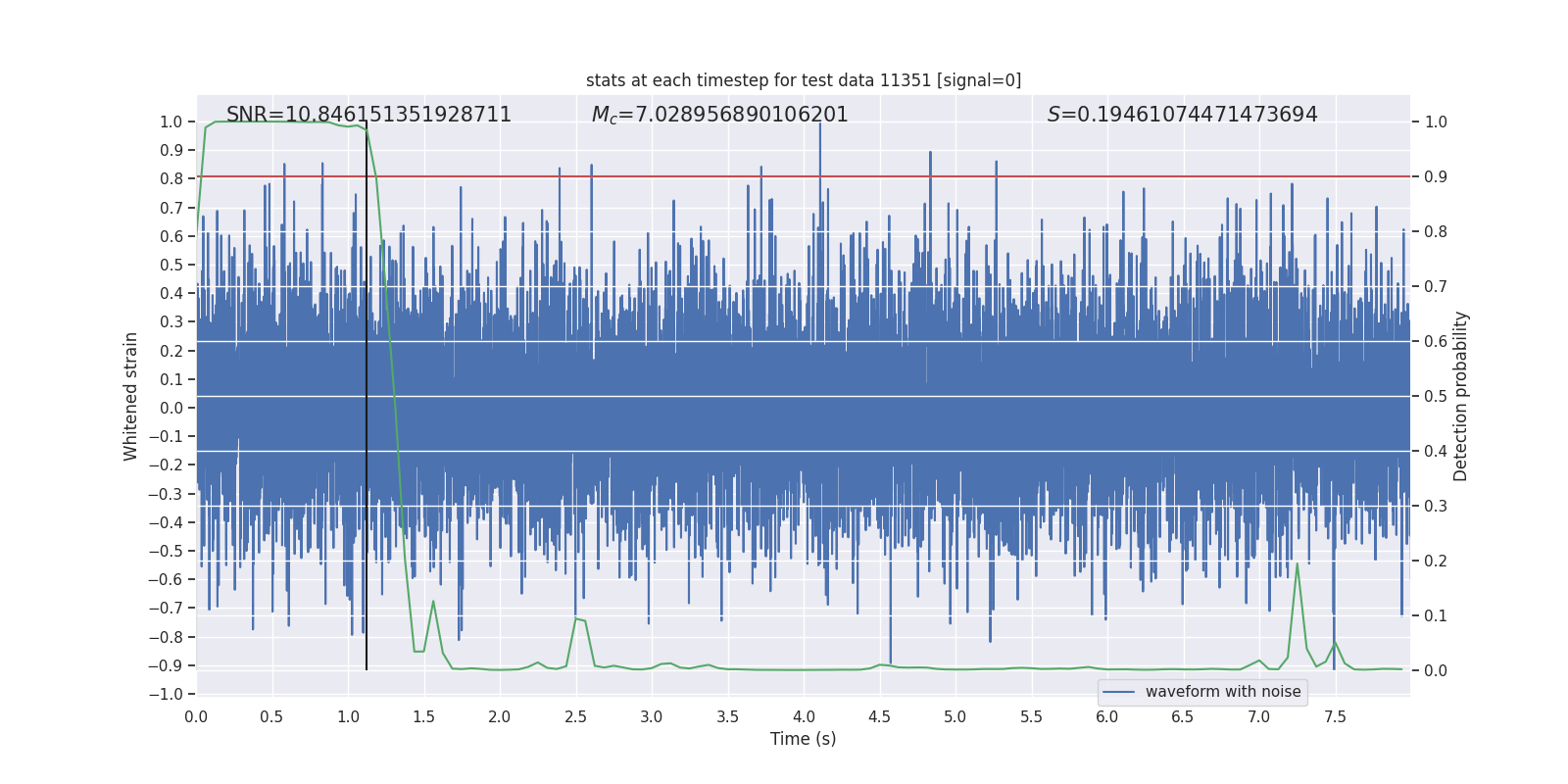Click the Detection probability tick label 0.5

1436,396
